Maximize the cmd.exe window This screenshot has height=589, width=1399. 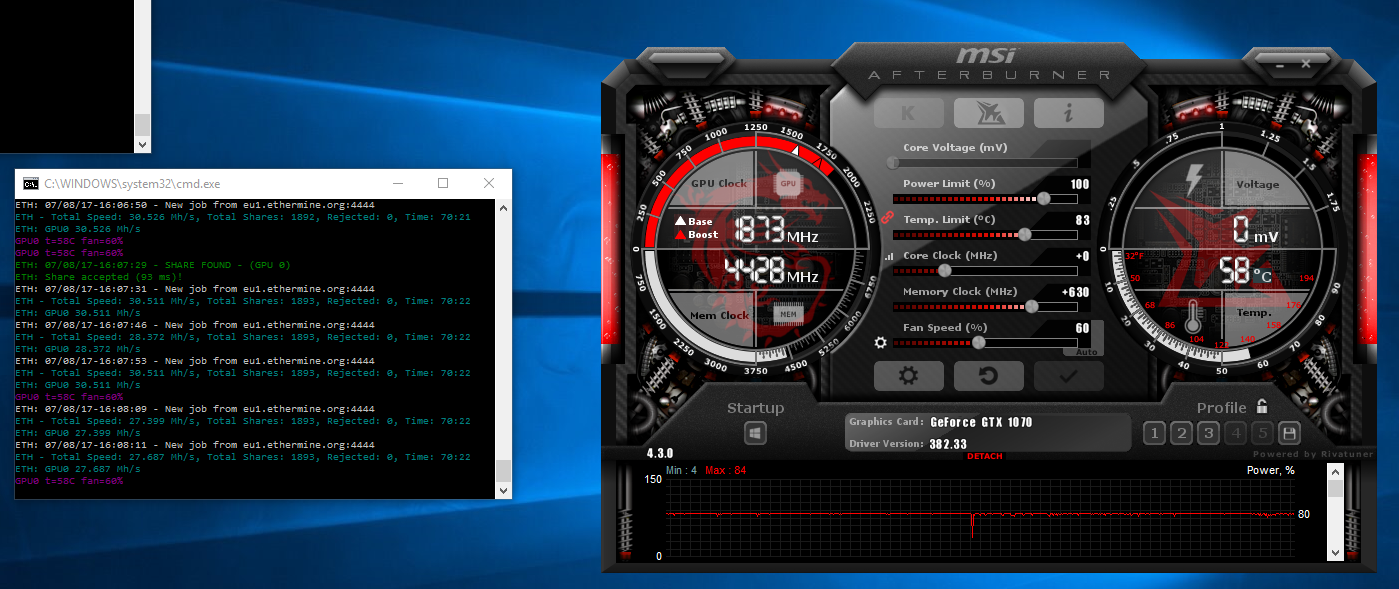443,184
